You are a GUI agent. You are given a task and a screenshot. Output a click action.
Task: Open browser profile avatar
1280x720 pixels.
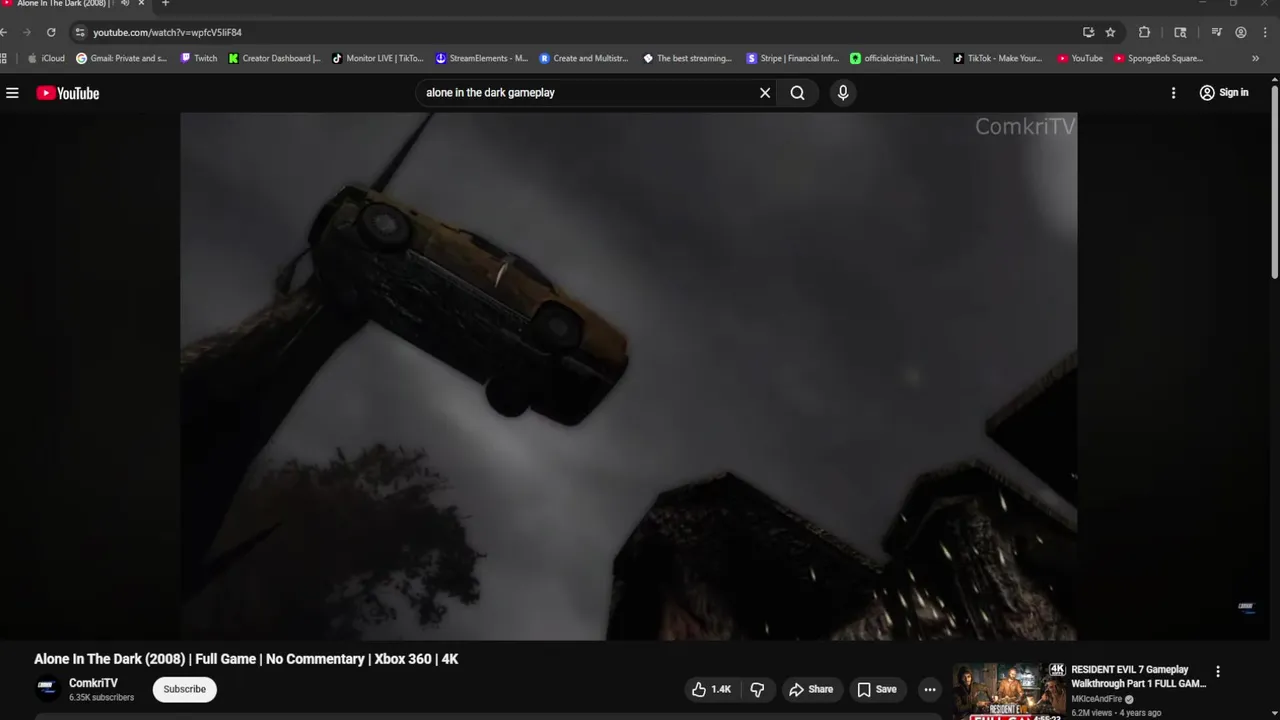(1241, 32)
